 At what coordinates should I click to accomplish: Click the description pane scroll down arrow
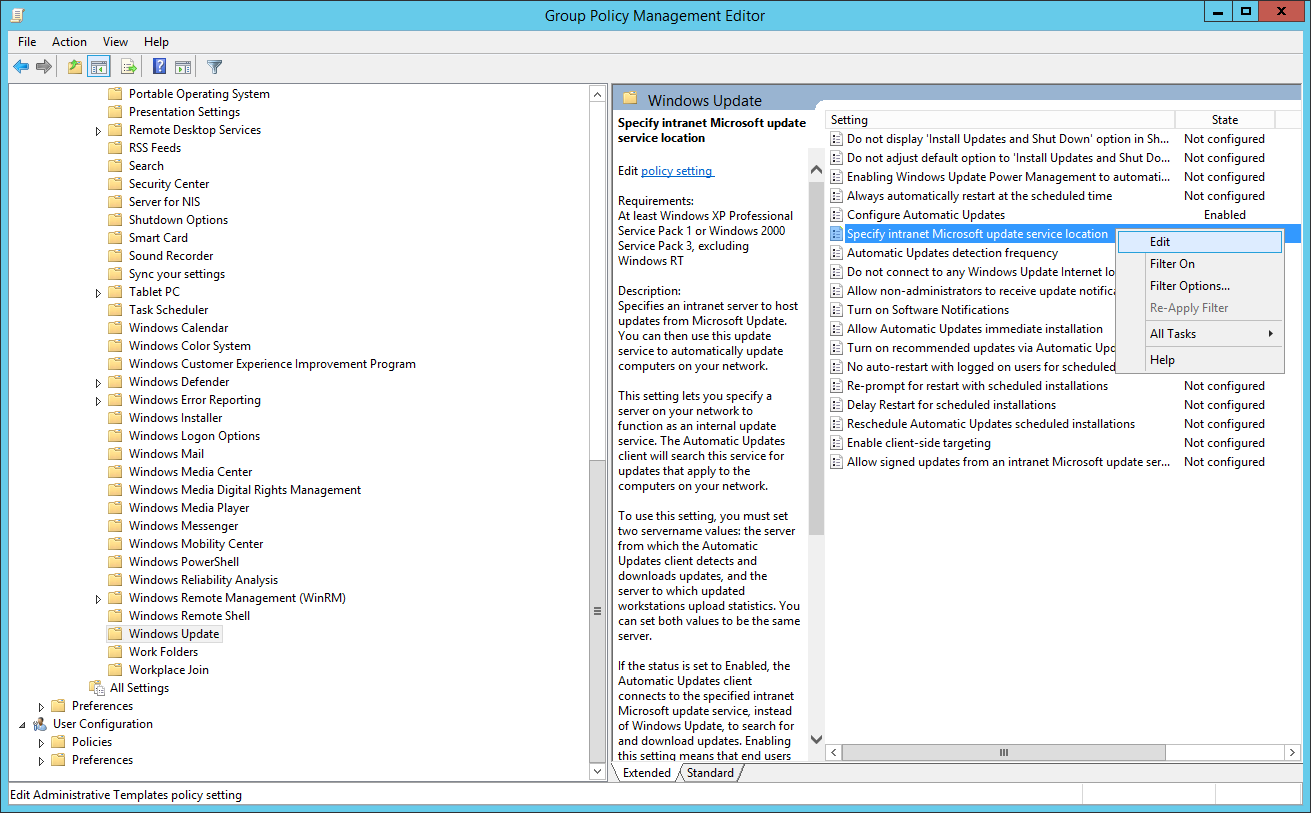(x=816, y=739)
